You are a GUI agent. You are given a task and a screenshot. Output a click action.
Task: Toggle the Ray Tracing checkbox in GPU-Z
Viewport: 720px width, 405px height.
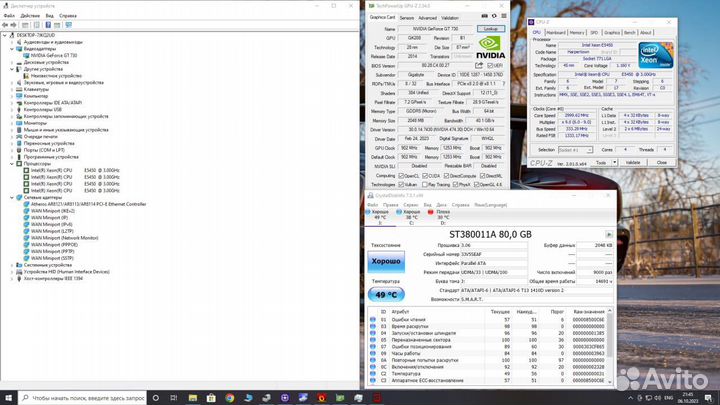pos(425,185)
